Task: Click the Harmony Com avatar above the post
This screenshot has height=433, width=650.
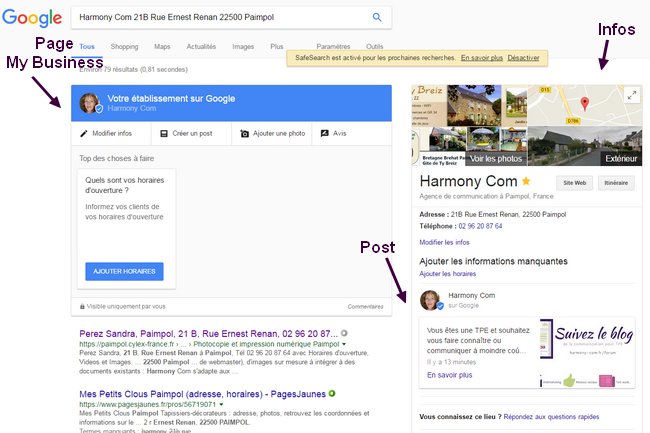Action: tap(431, 300)
